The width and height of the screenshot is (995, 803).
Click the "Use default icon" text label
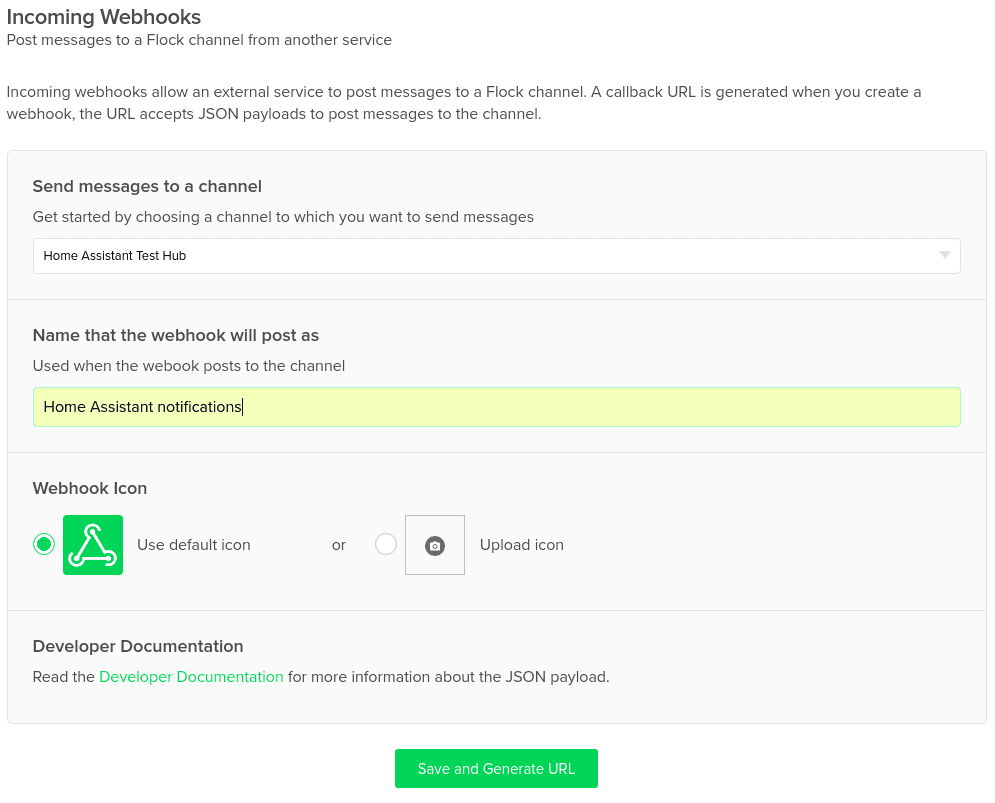(x=194, y=545)
